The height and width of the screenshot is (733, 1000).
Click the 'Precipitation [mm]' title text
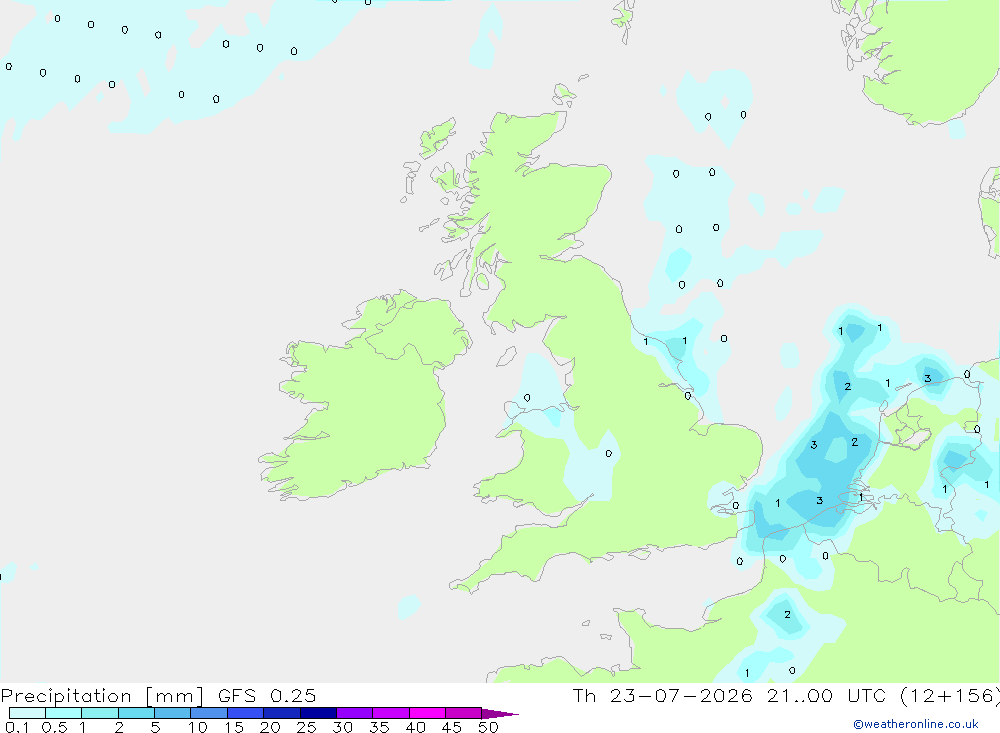tap(102, 696)
